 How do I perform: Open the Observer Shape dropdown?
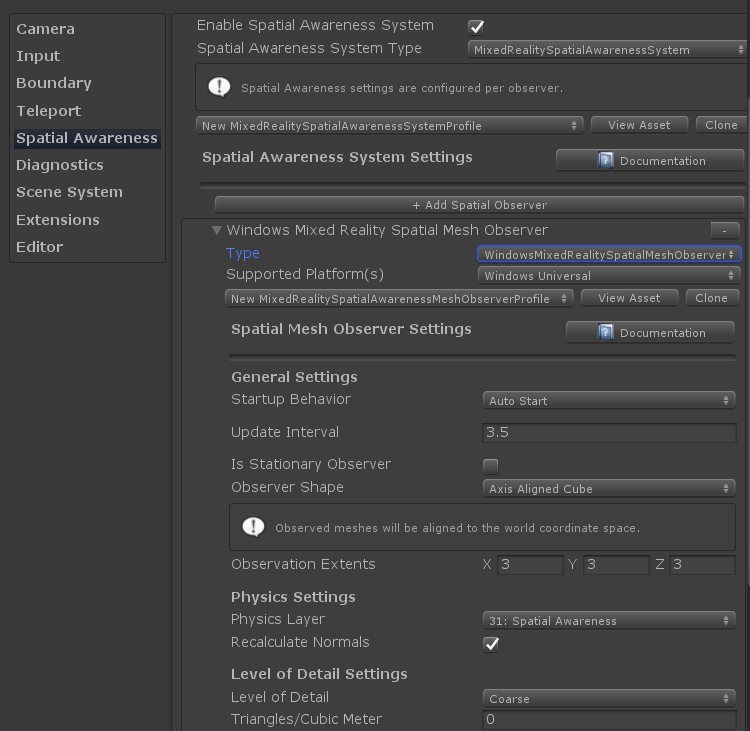pos(609,489)
